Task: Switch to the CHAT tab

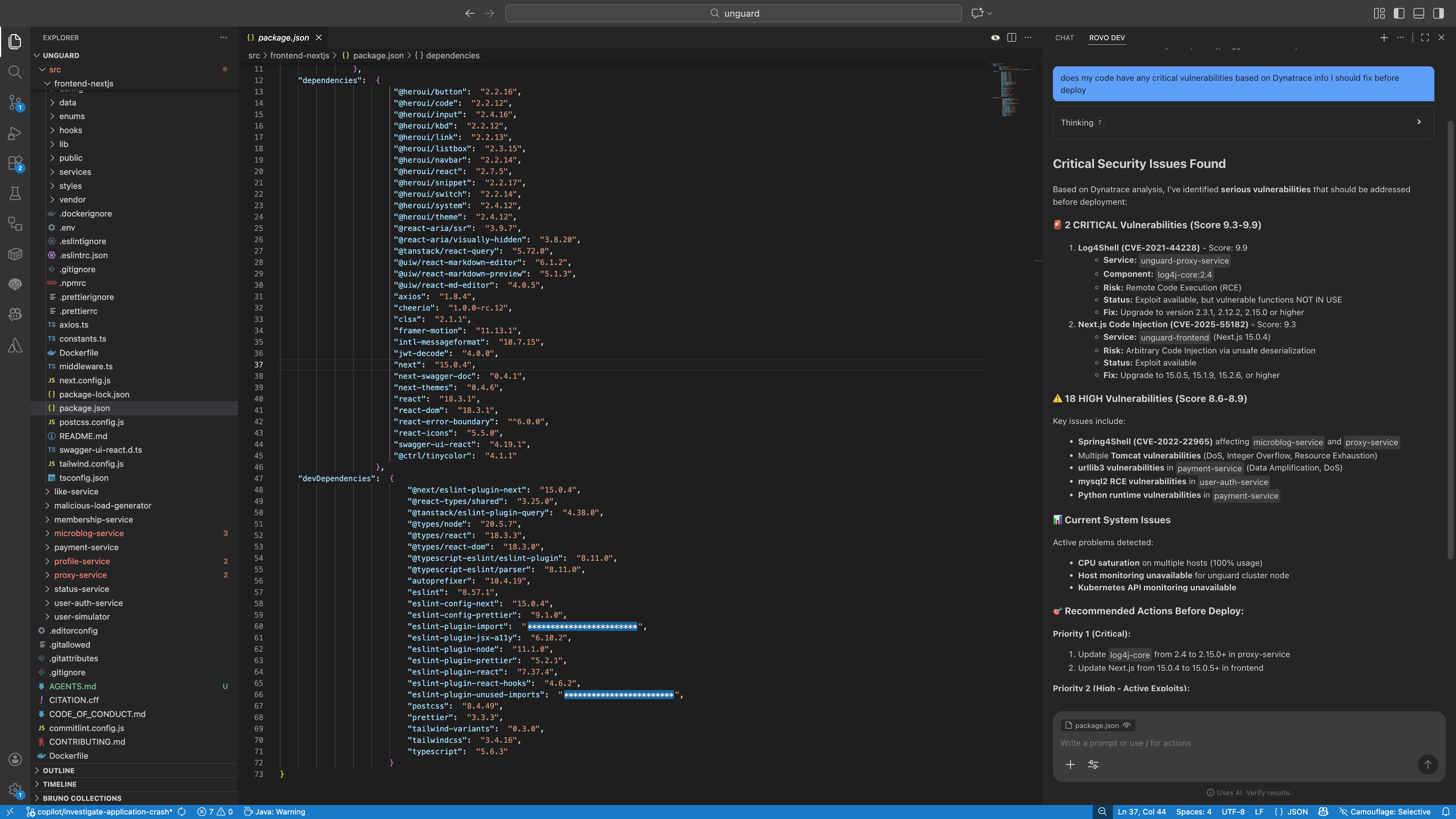Action: pos(1064,38)
